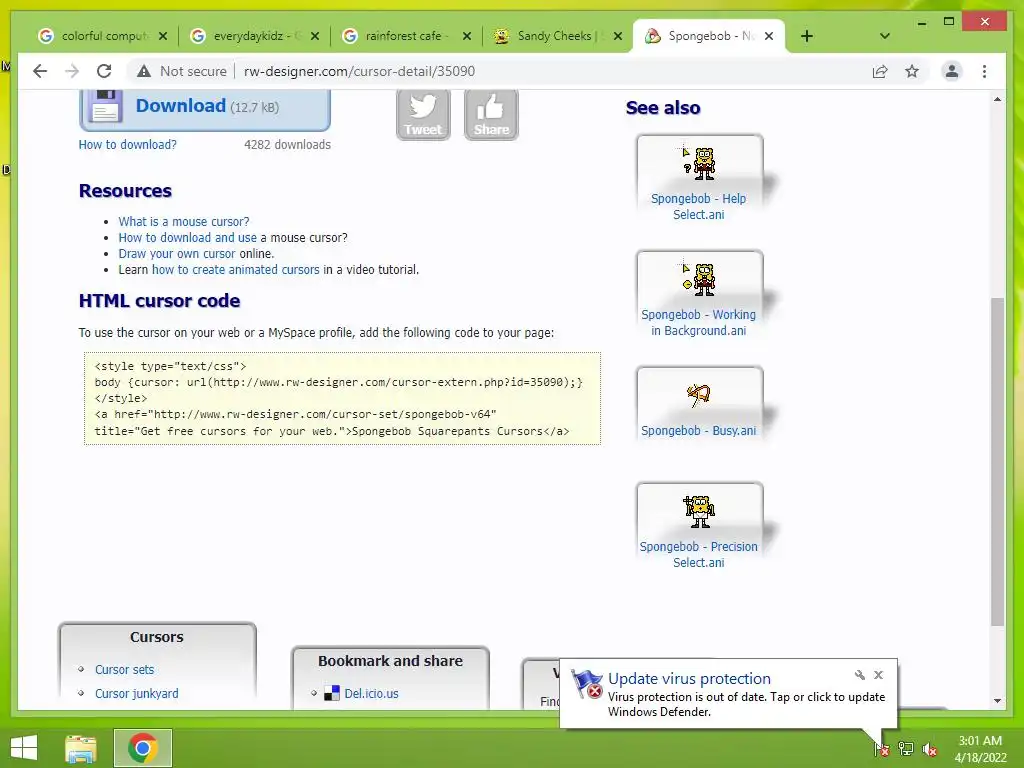The width and height of the screenshot is (1024, 768).
Task: Open Spongebob Help Select cursor thumbnail
Action: click(699, 163)
